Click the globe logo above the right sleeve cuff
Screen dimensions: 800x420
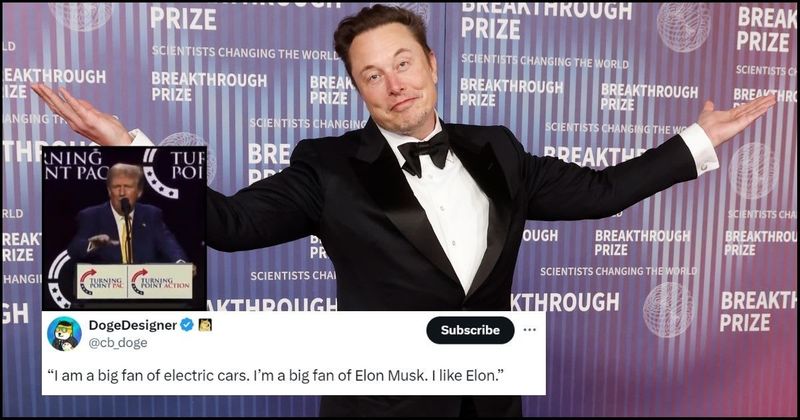[x=753, y=170]
